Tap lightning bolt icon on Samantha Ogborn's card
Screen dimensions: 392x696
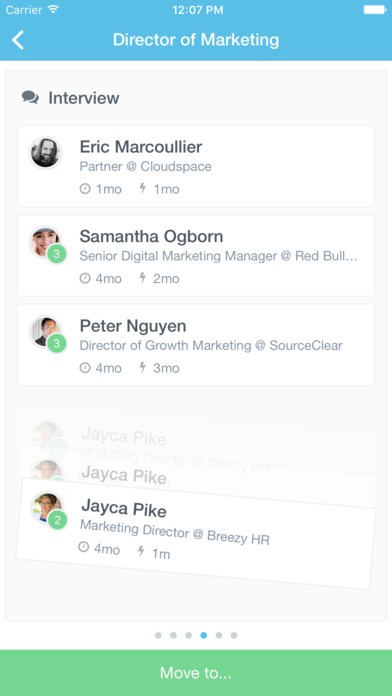coord(143,278)
